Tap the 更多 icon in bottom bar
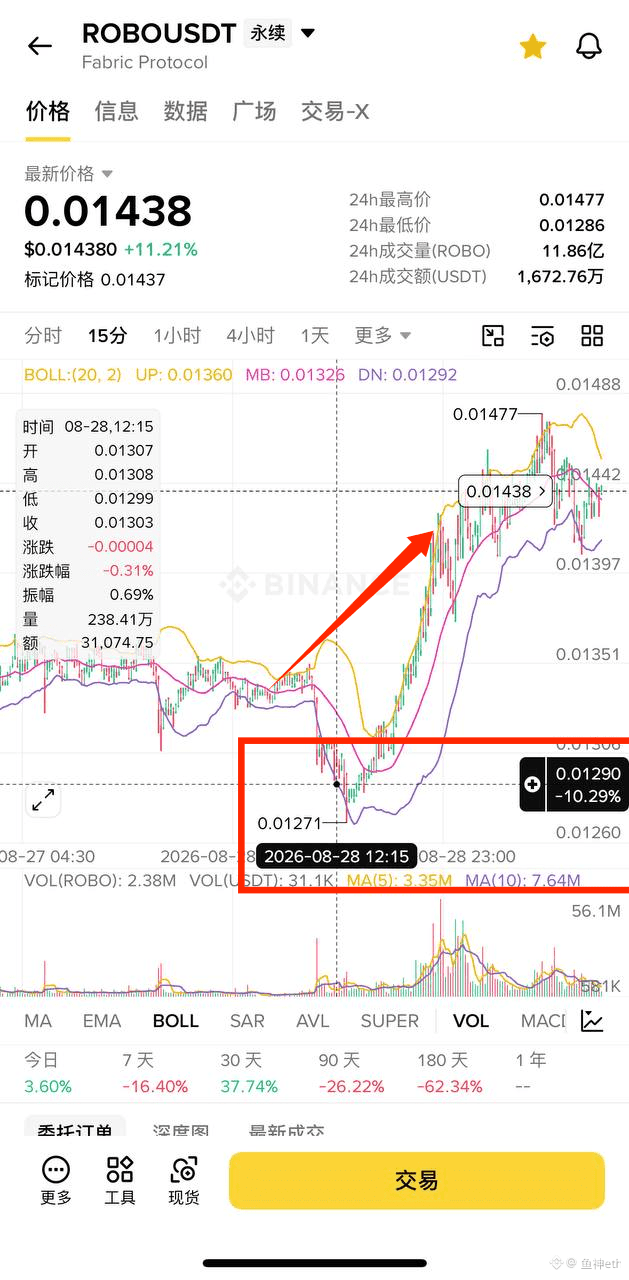This screenshot has height=1280, width=629. [56, 1181]
